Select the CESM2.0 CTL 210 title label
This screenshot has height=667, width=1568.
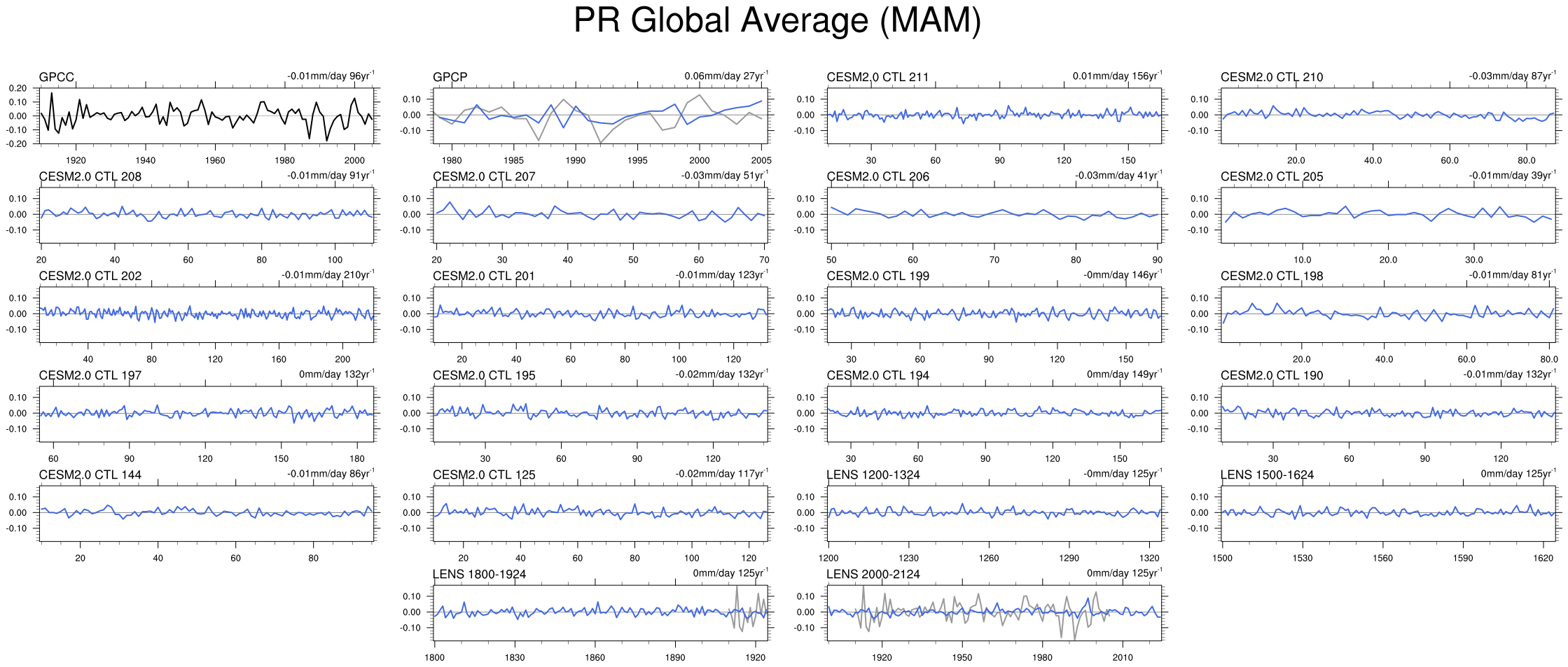click(x=1271, y=77)
